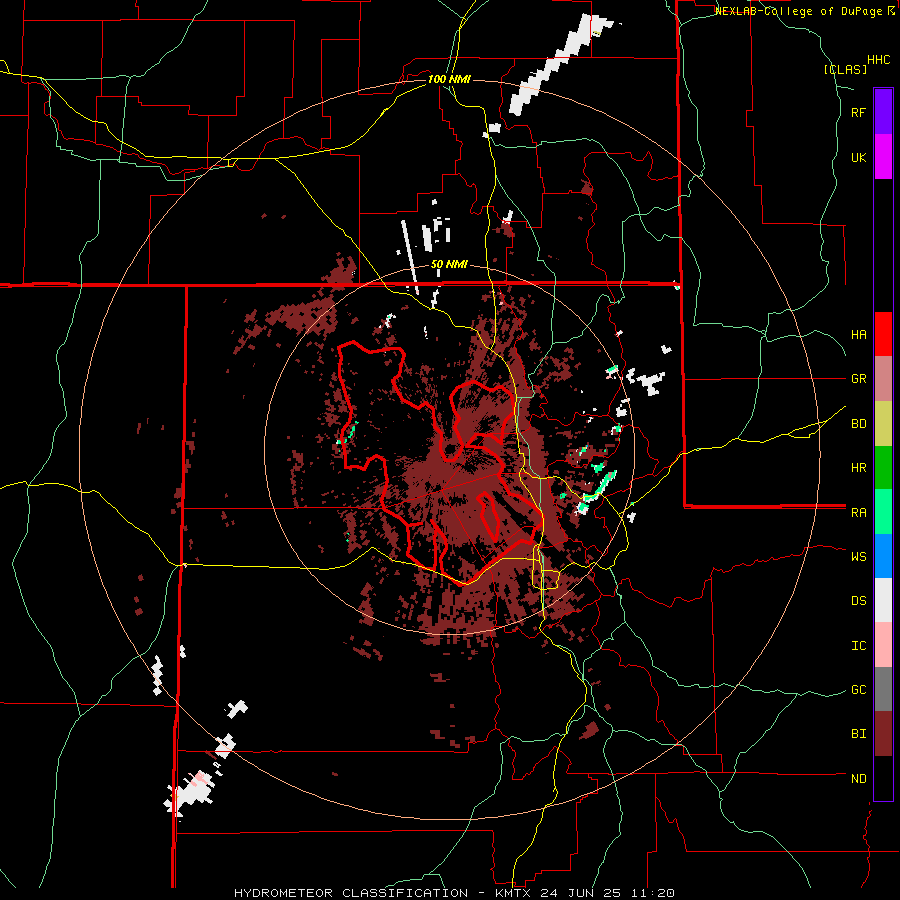Click the BI legend label
This screenshot has width=900, height=900.
tap(858, 734)
